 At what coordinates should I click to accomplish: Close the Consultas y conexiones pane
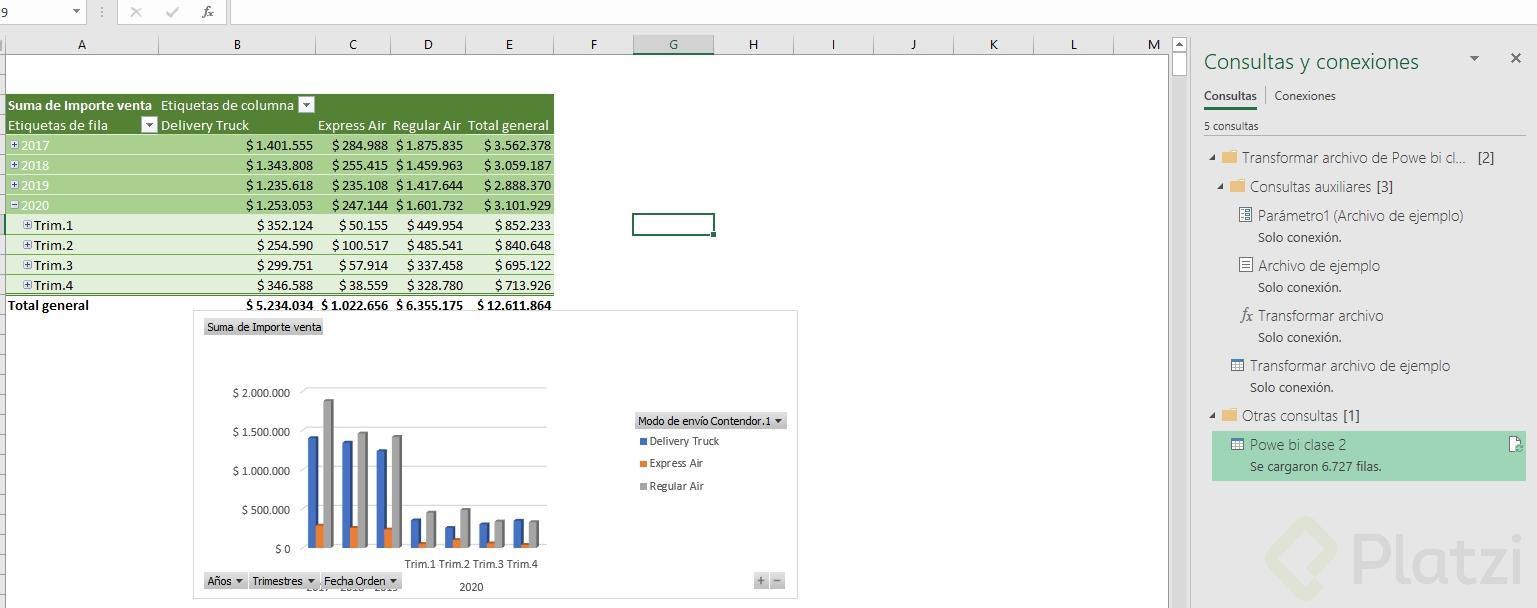point(1515,59)
